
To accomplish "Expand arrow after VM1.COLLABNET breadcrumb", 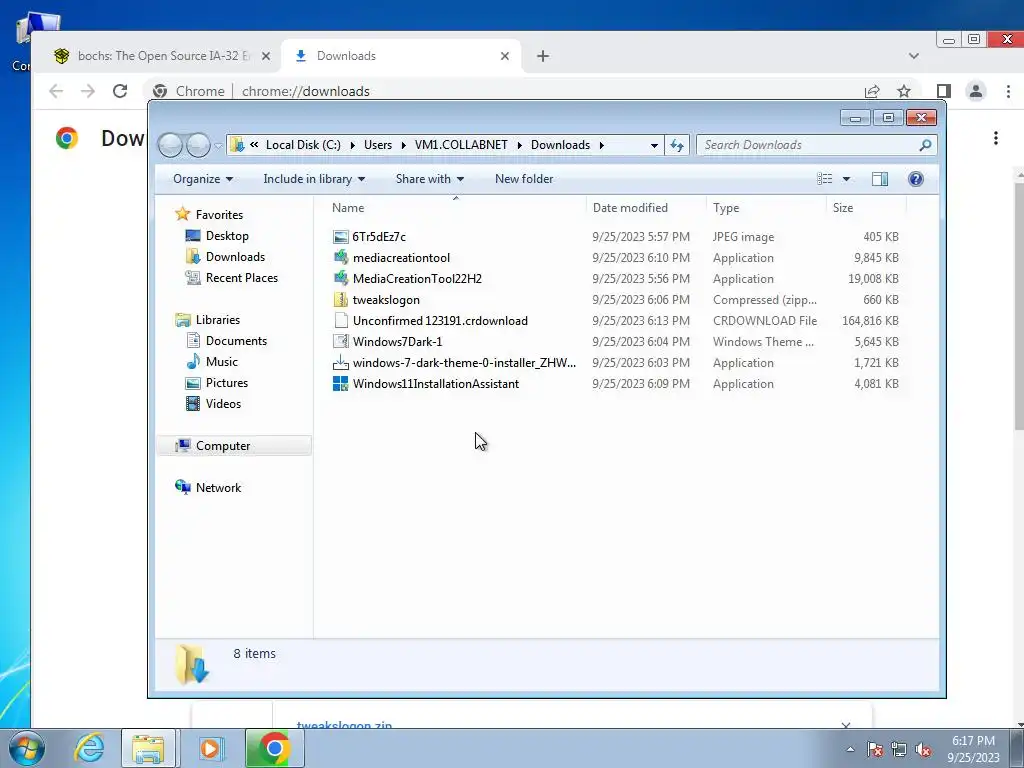I will (x=520, y=145).
